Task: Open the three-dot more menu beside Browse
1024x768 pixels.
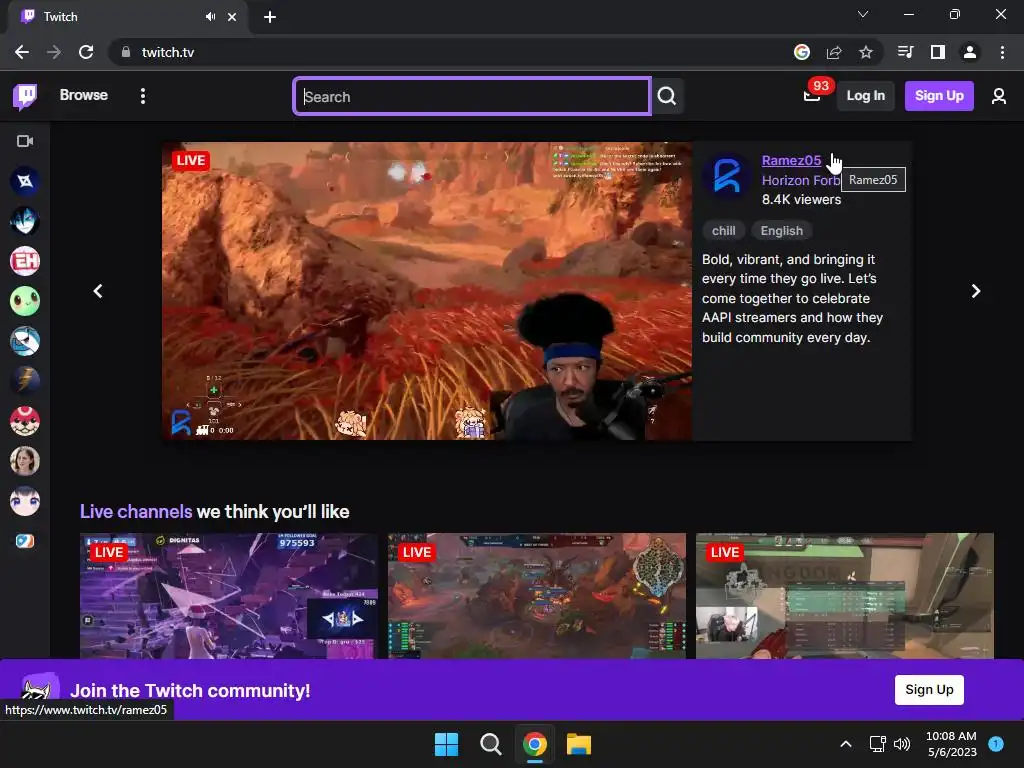Action: 143,96
